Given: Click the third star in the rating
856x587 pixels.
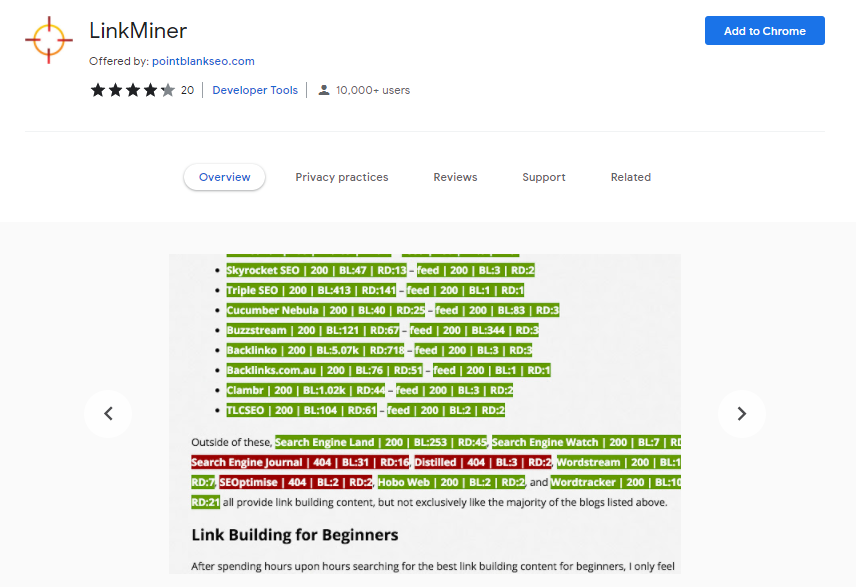Looking at the screenshot, I should click(132, 90).
